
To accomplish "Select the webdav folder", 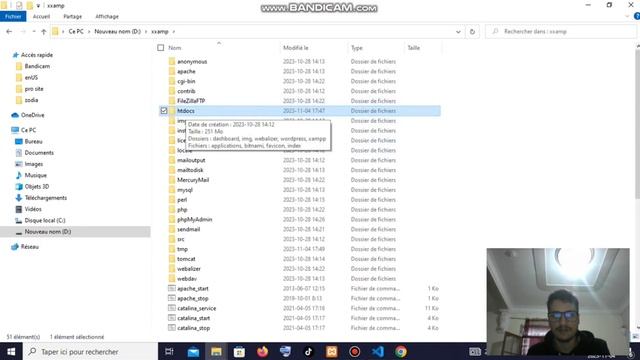I will click(x=187, y=279).
